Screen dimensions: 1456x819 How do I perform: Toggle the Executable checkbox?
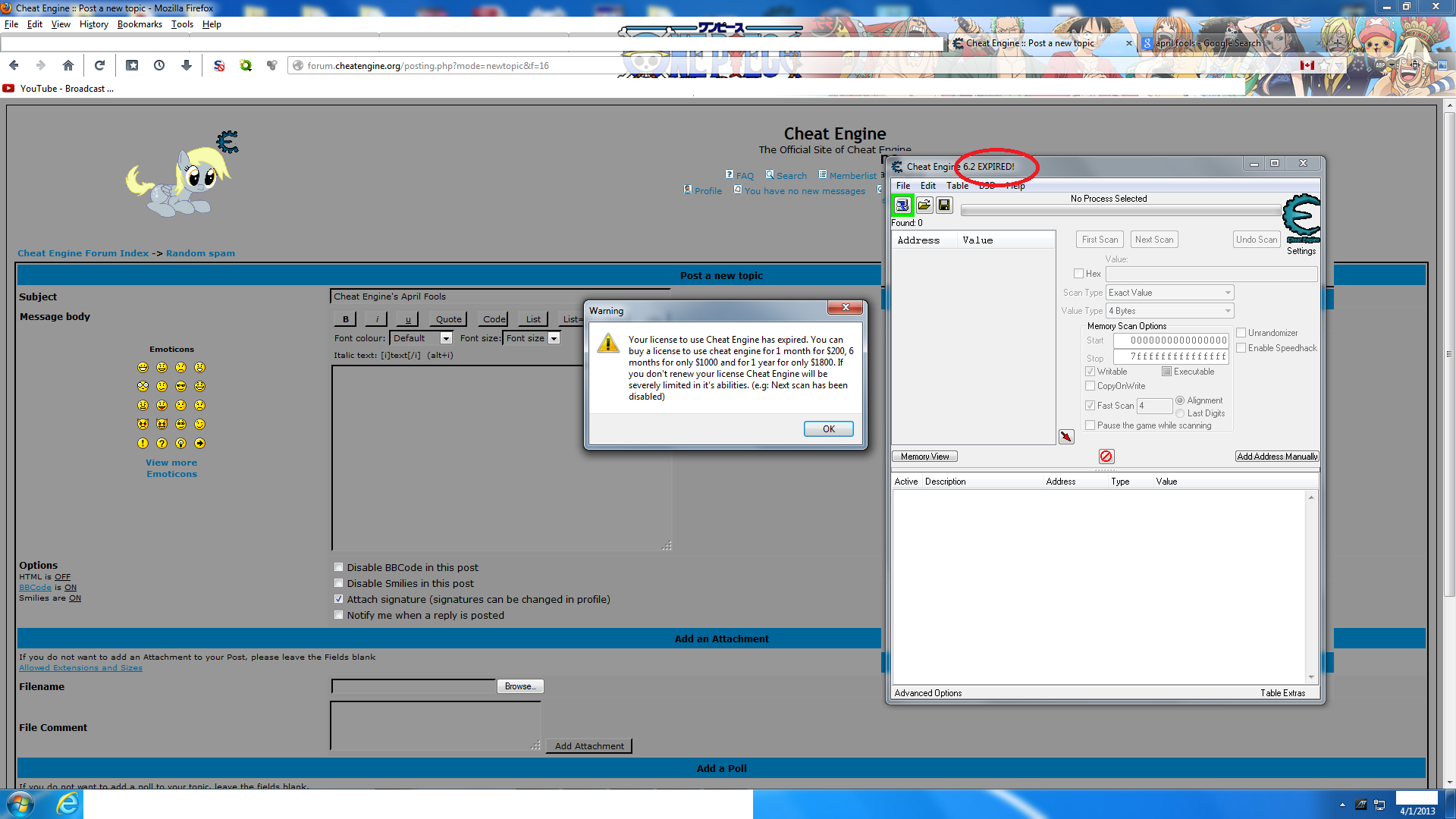1166,372
